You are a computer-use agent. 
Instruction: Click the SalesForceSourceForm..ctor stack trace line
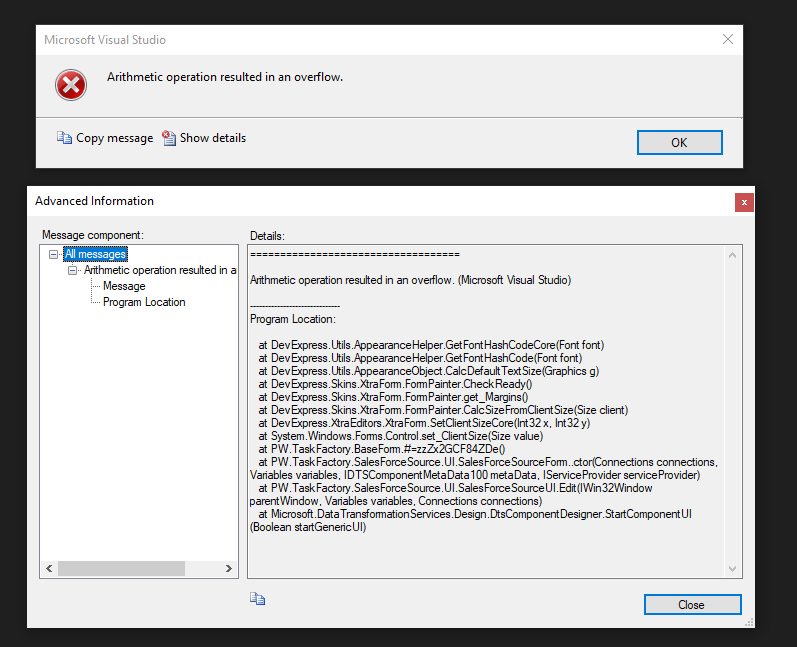[x=484, y=469]
